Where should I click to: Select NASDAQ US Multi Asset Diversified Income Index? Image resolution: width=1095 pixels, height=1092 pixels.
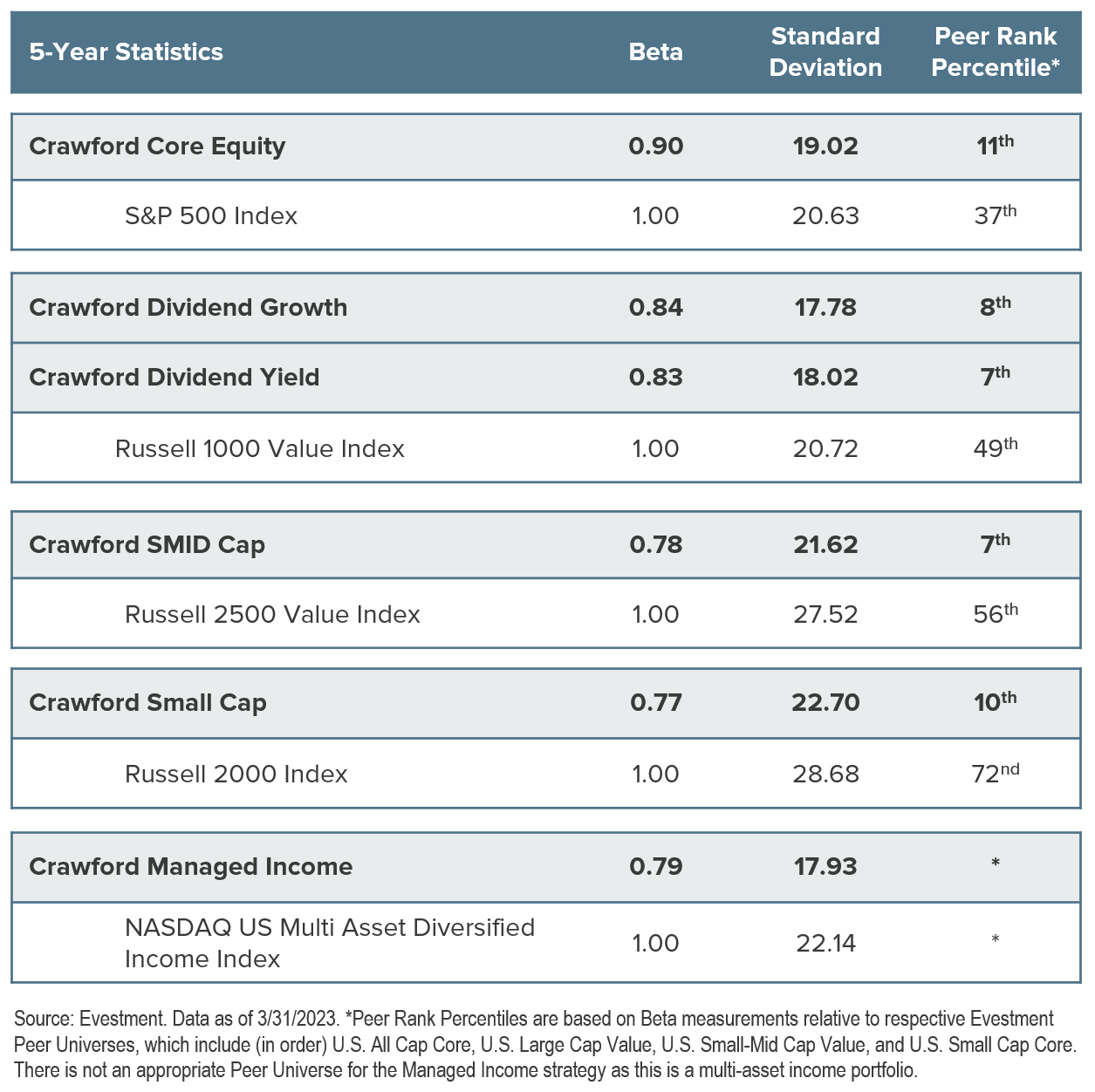pyautogui.click(x=329, y=943)
